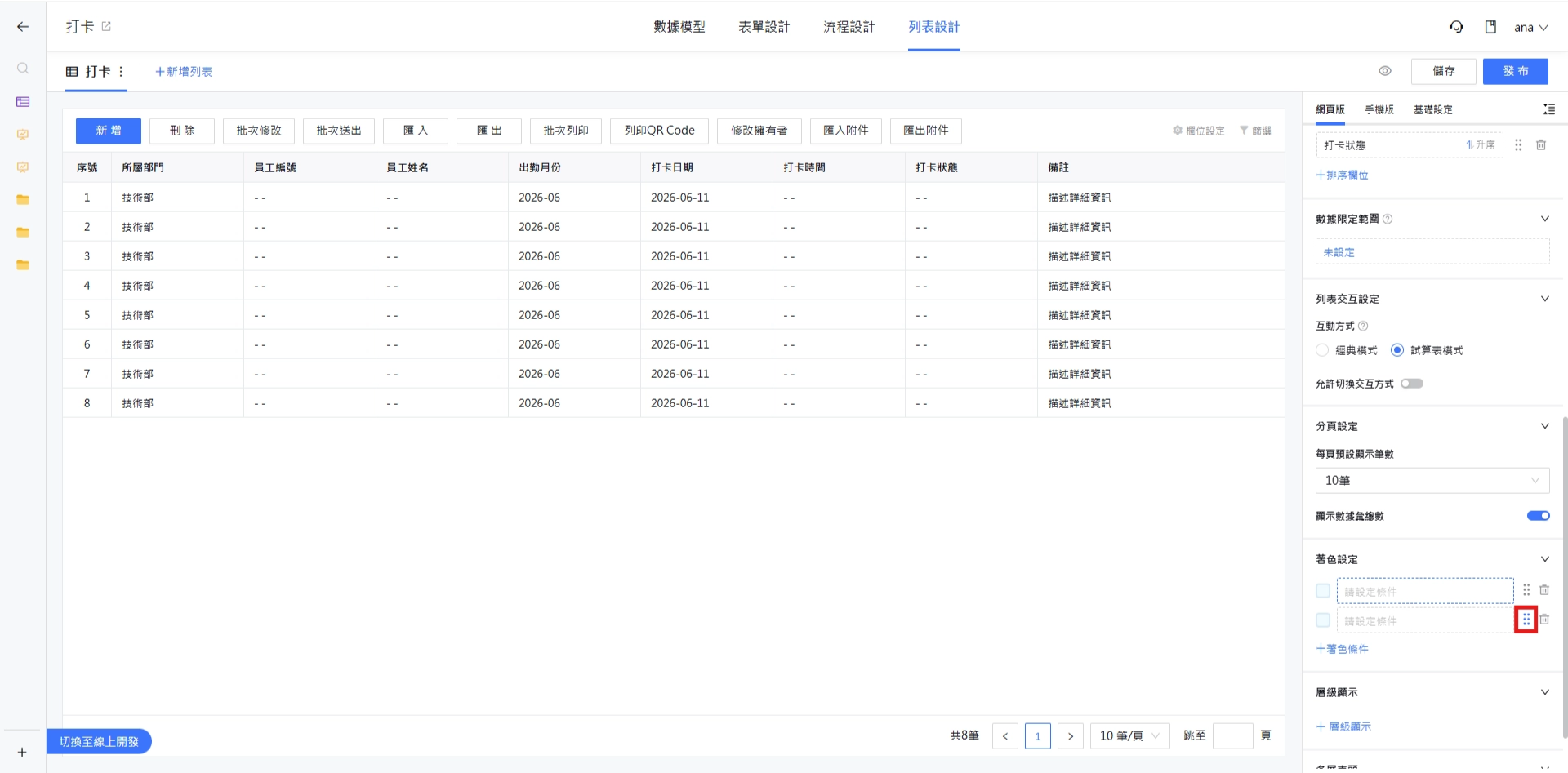Open ana user menu

point(1531,27)
